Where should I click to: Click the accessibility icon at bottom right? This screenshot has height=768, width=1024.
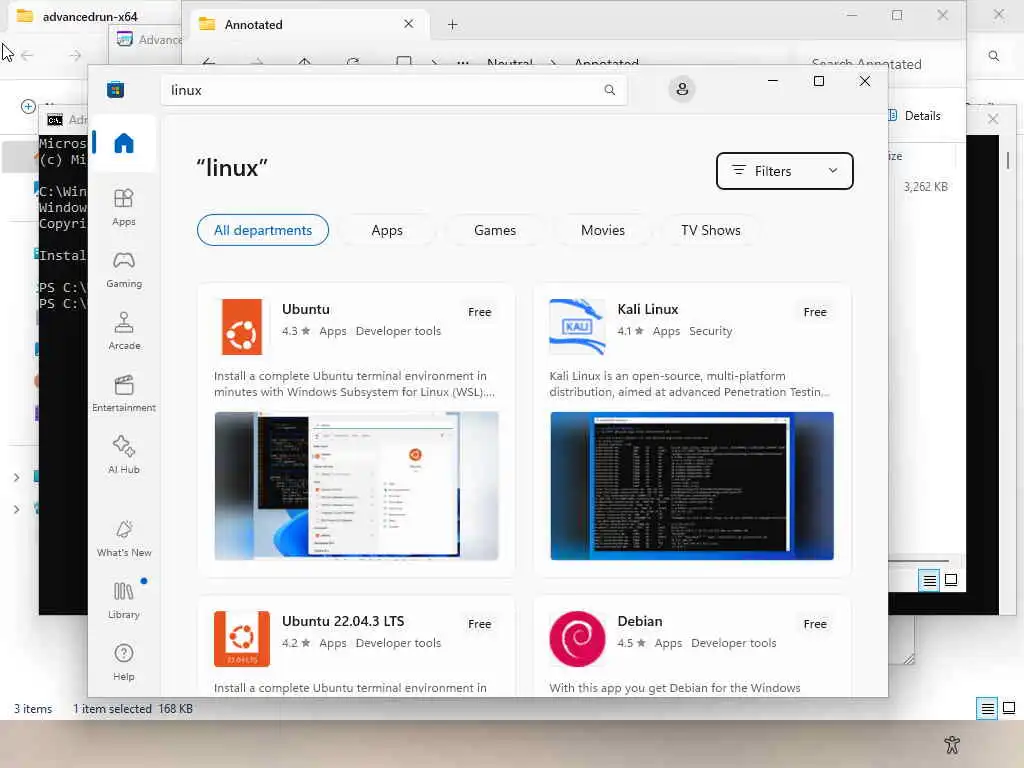click(952, 744)
